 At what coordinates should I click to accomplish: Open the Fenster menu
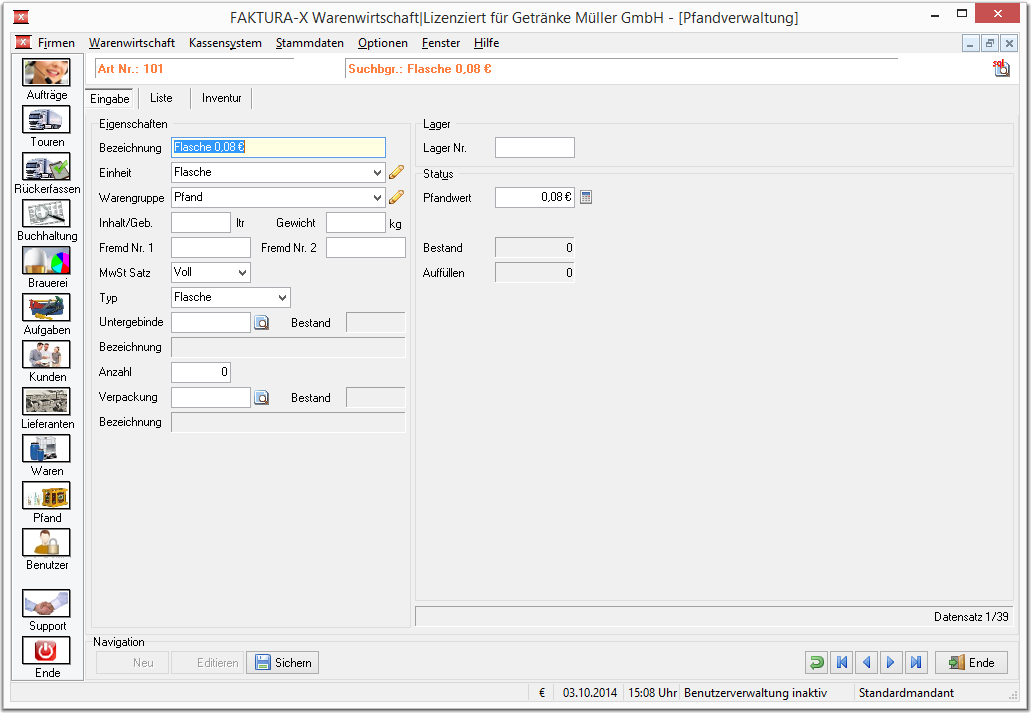(x=441, y=43)
